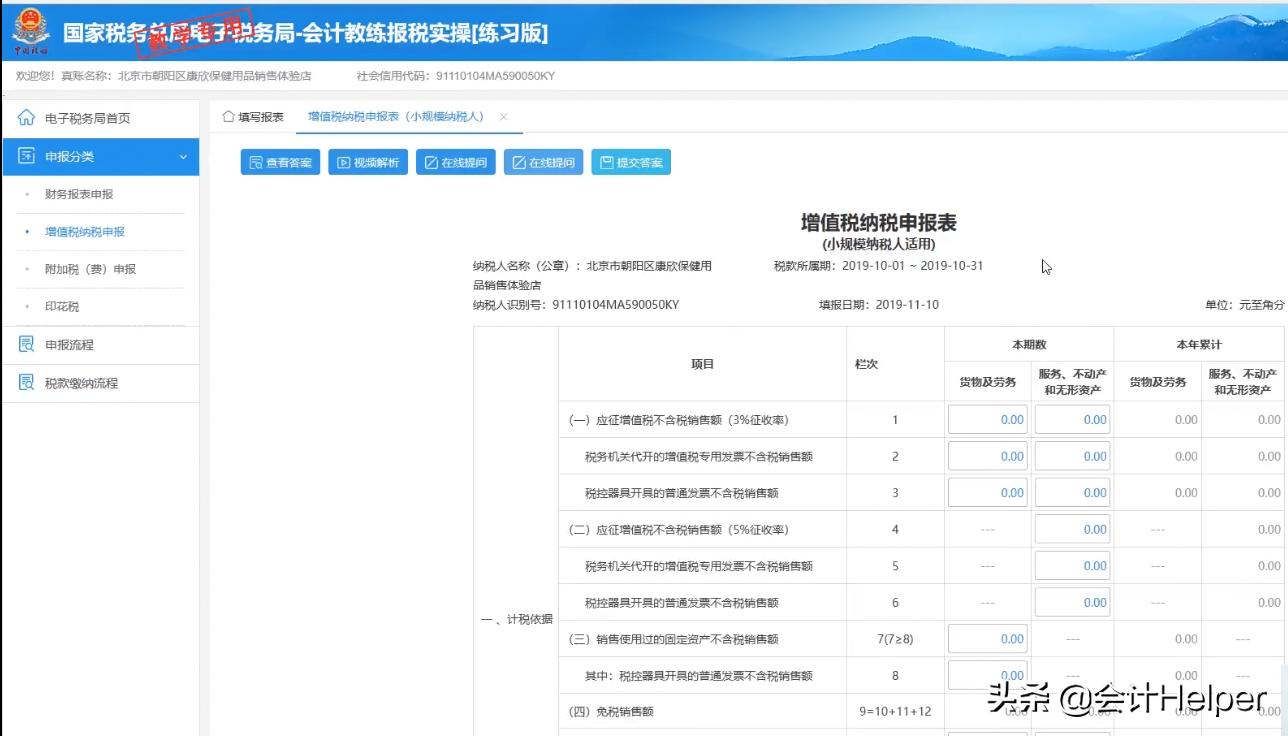The image size is (1288, 736).
Task: Click row 1 货物及劳务 amount field
Action: tap(987, 419)
